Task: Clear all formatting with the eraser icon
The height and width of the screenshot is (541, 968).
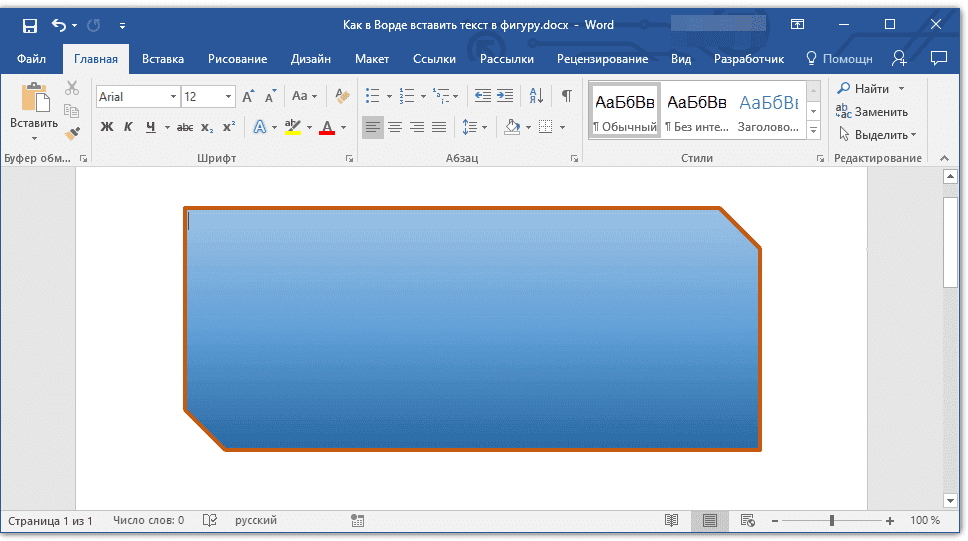Action: [x=343, y=97]
